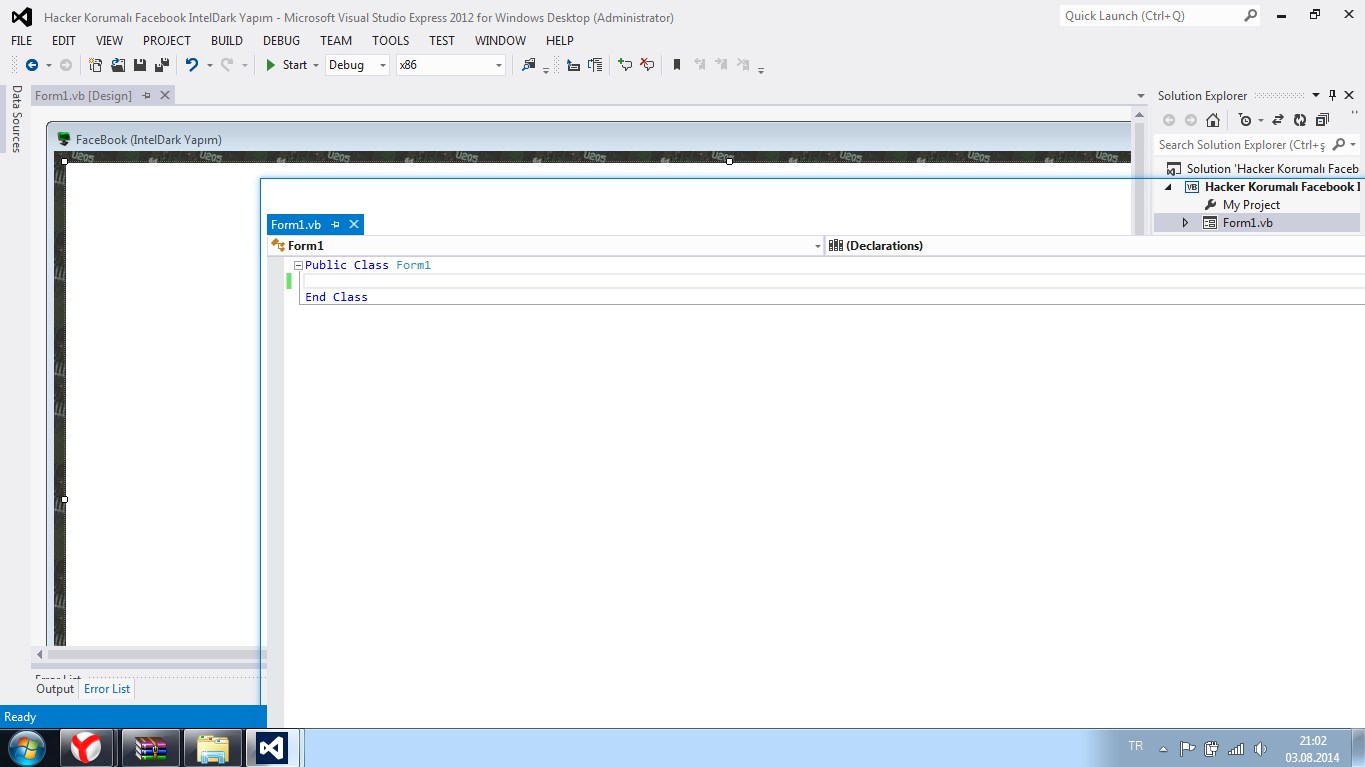This screenshot has height=767, width=1365.
Task: Collapse All items in Solution Explorer
Action: point(1322,120)
